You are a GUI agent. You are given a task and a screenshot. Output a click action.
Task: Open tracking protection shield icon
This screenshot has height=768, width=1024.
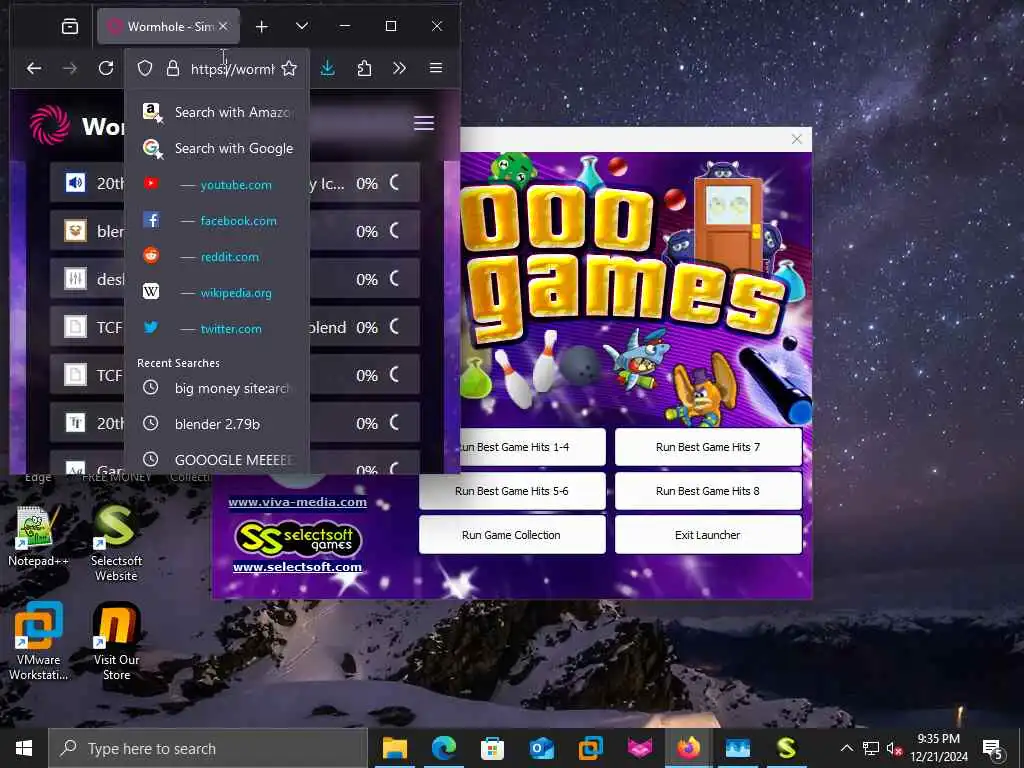[145, 68]
